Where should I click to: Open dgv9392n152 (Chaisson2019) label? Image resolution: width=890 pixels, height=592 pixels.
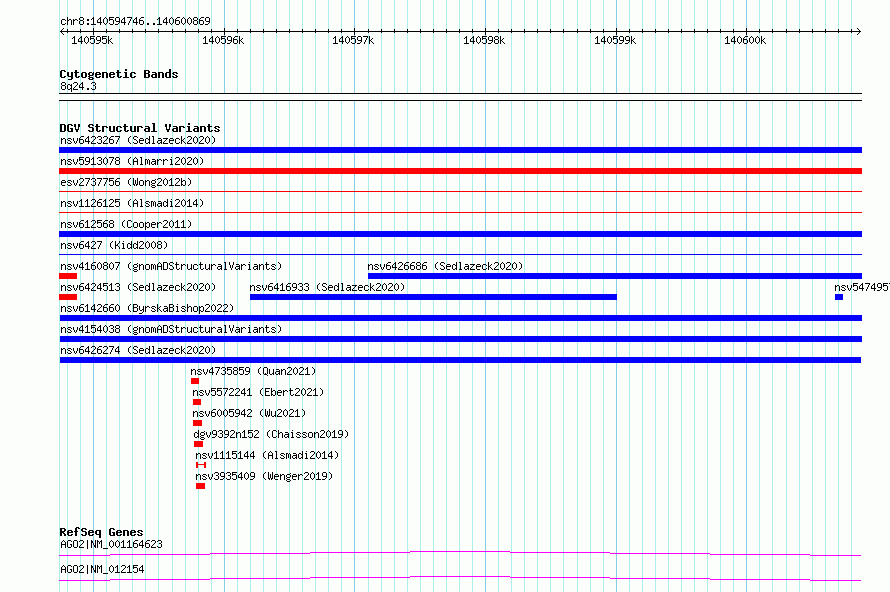coord(271,434)
